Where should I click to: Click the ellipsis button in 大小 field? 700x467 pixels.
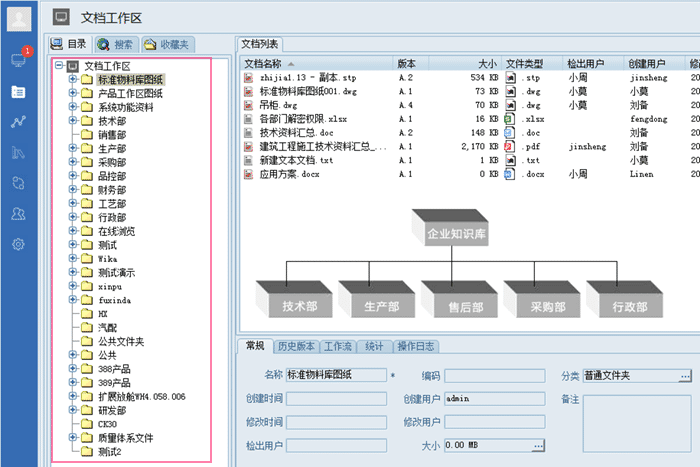pos(538,445)
